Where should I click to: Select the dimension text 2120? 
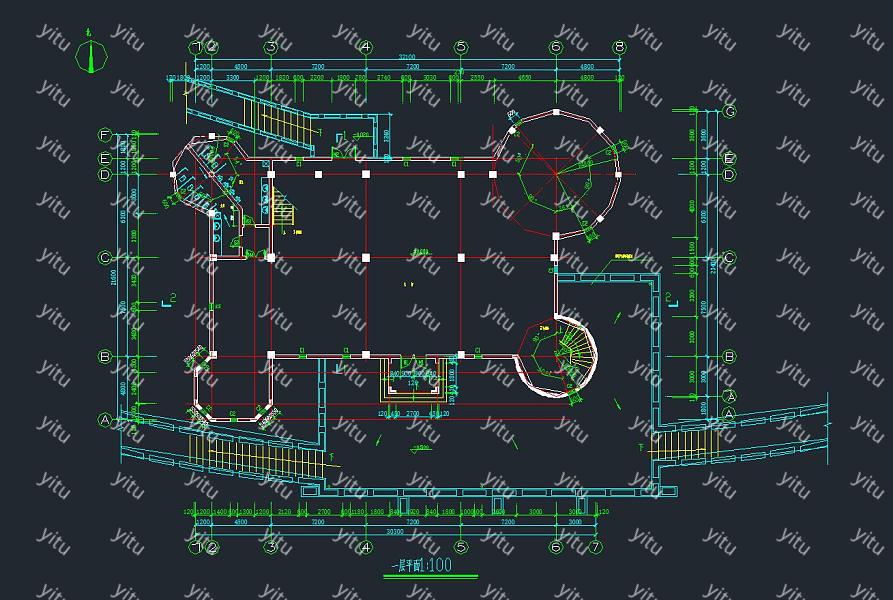pyautogui.click(x=283, y=512)
